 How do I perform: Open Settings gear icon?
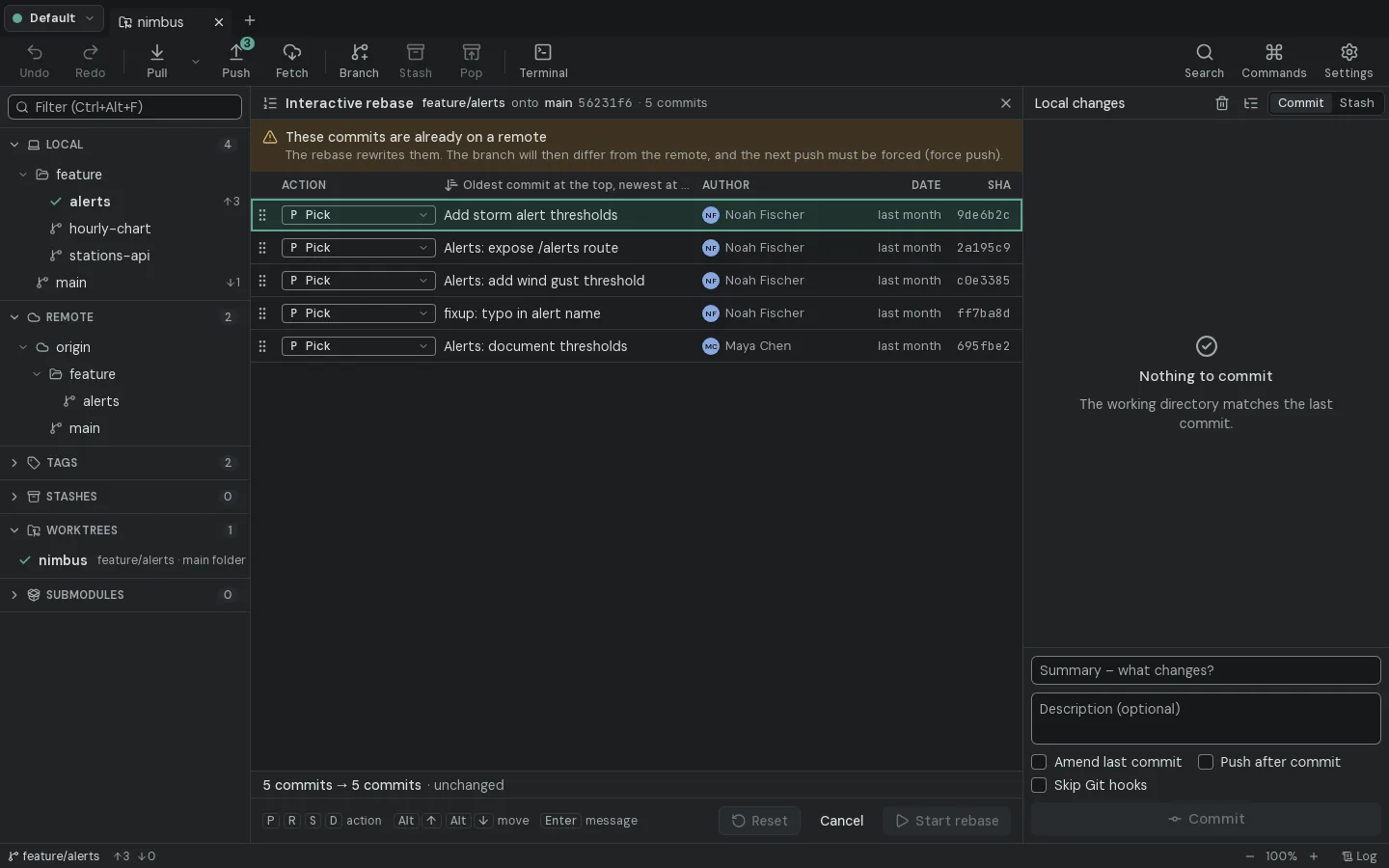(1348, 61)
